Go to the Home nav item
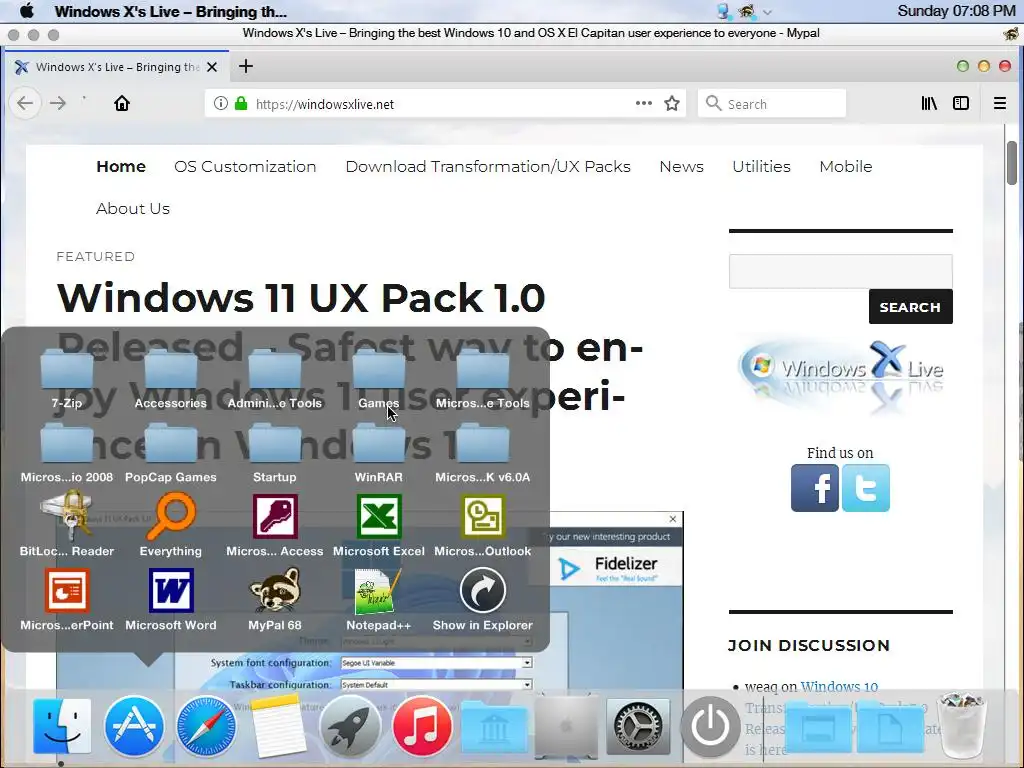Image resolution: width=1024 pixels, height=768 pixels. [121, 167]
